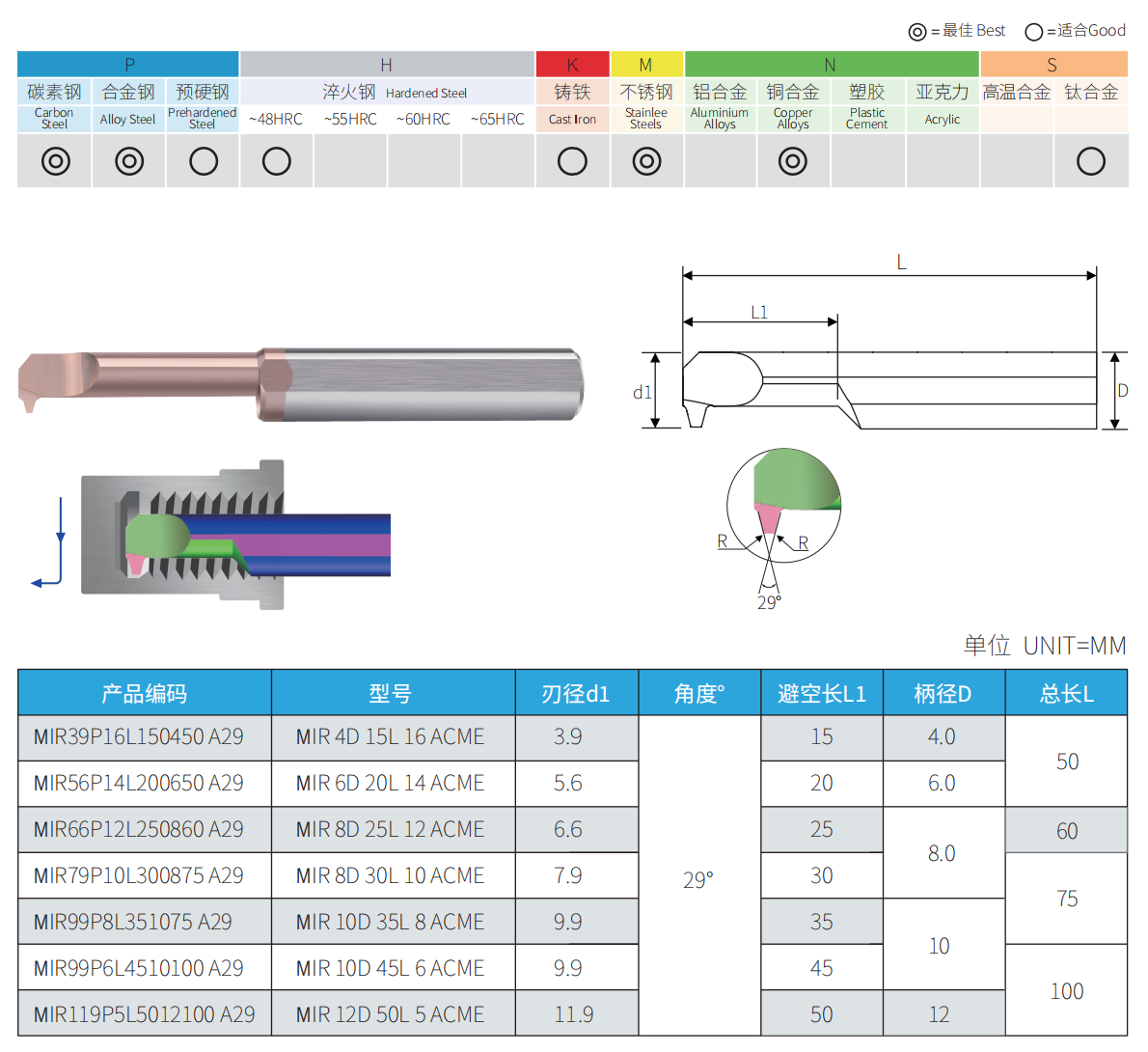Click the 8.0 shank diameter cell

943,853
